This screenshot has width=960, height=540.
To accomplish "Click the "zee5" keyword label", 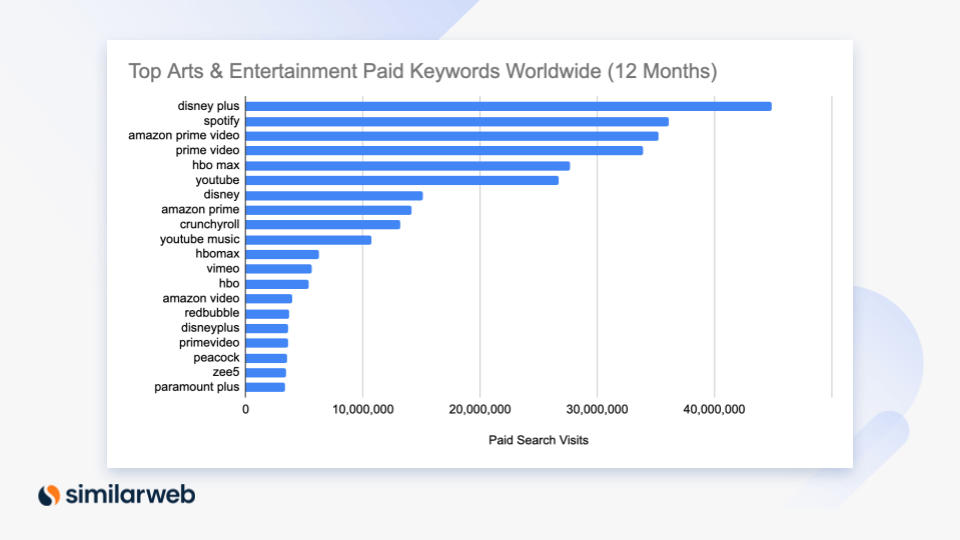I will (x=226, y=372).
